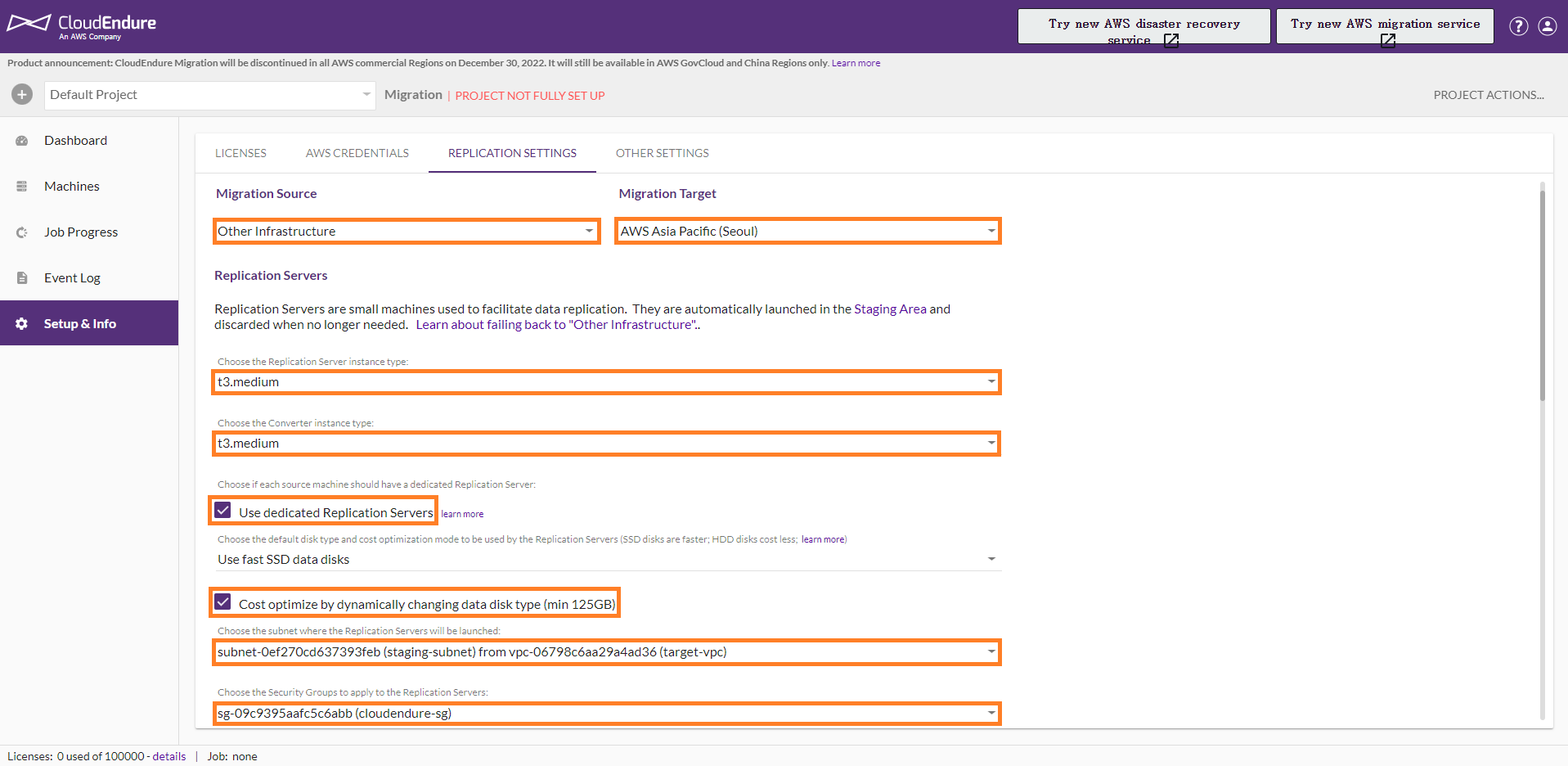Go to Machines in the sidebar
1568x766 pixels.
(x=89, y=187)
